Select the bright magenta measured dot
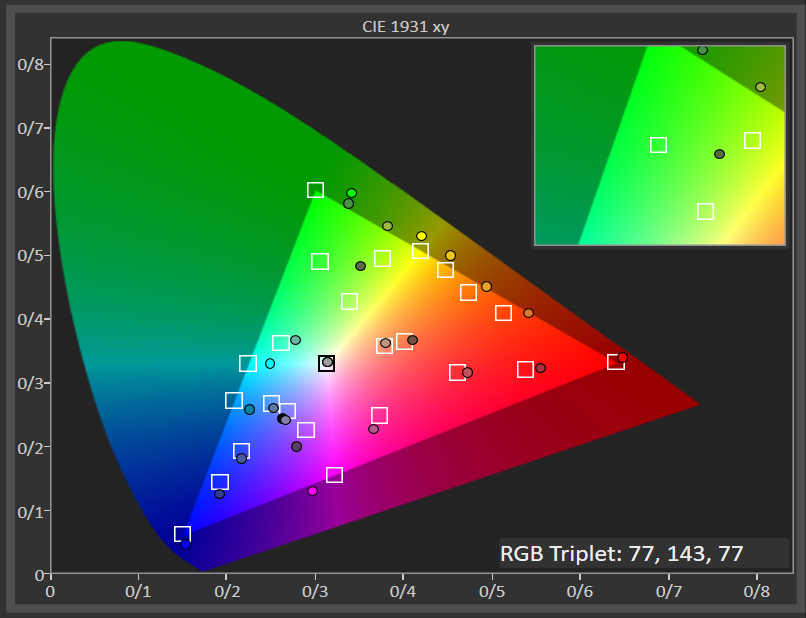806x618 pixels. coord(313,491)
